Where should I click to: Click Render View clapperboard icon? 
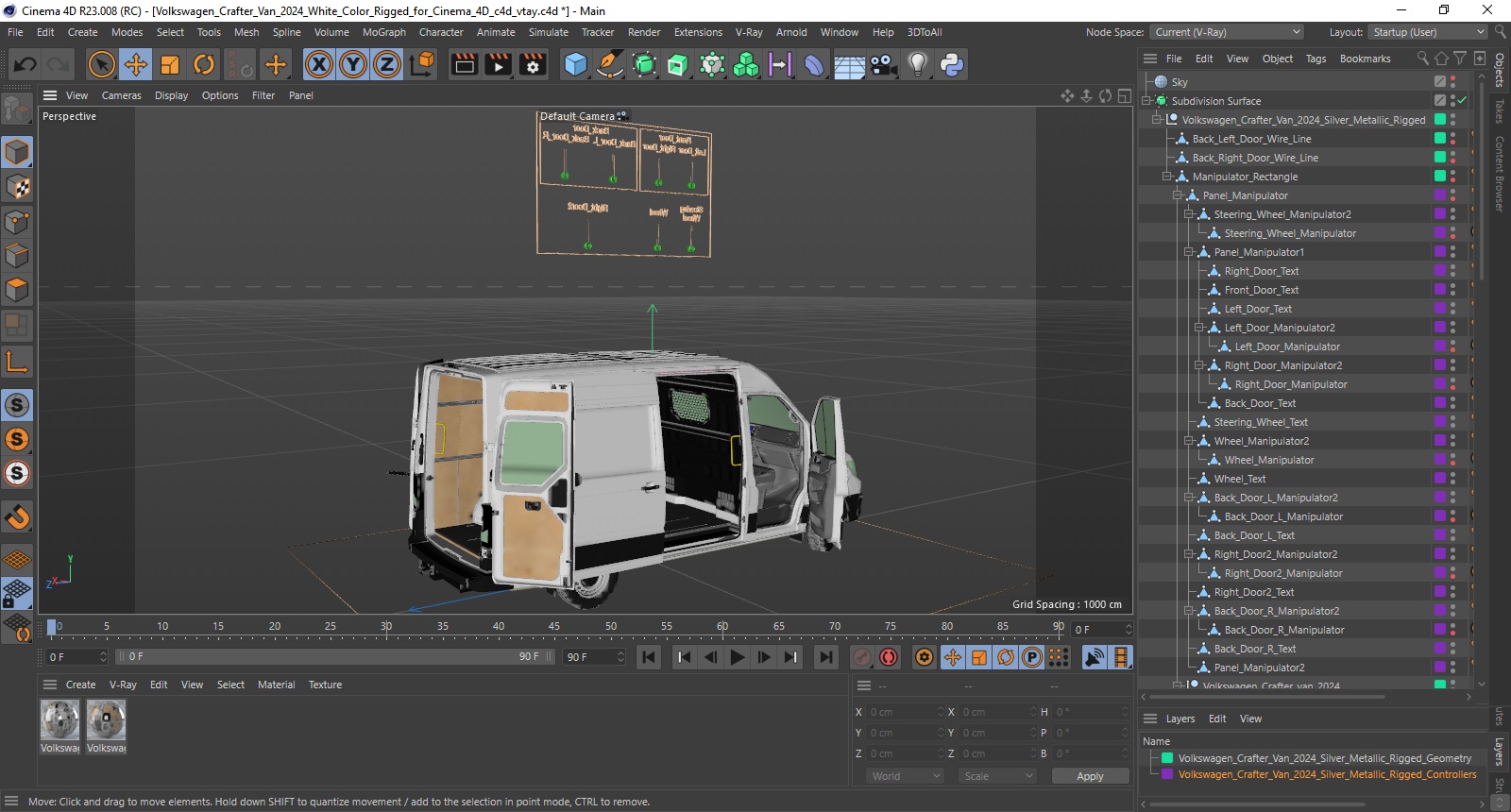click(465, 64)
